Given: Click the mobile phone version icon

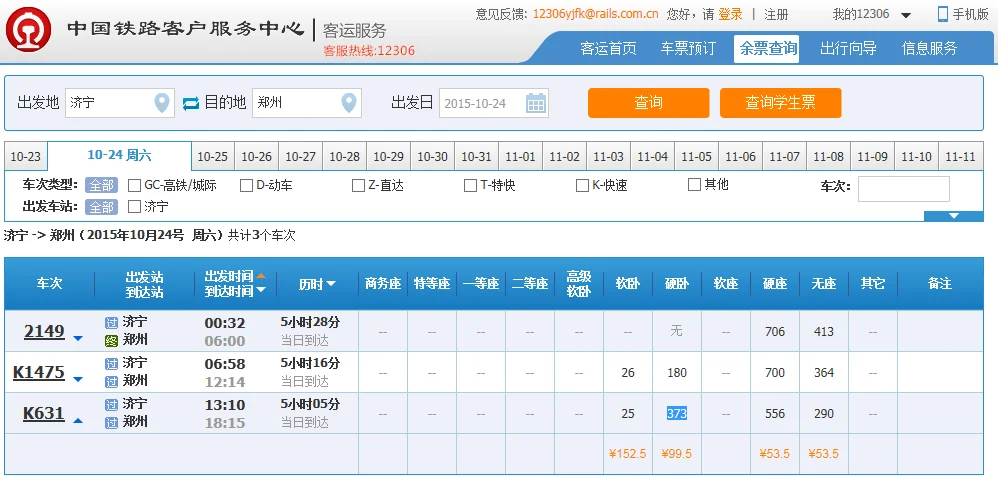Looking at the screenshot, I should coord(943,14).
